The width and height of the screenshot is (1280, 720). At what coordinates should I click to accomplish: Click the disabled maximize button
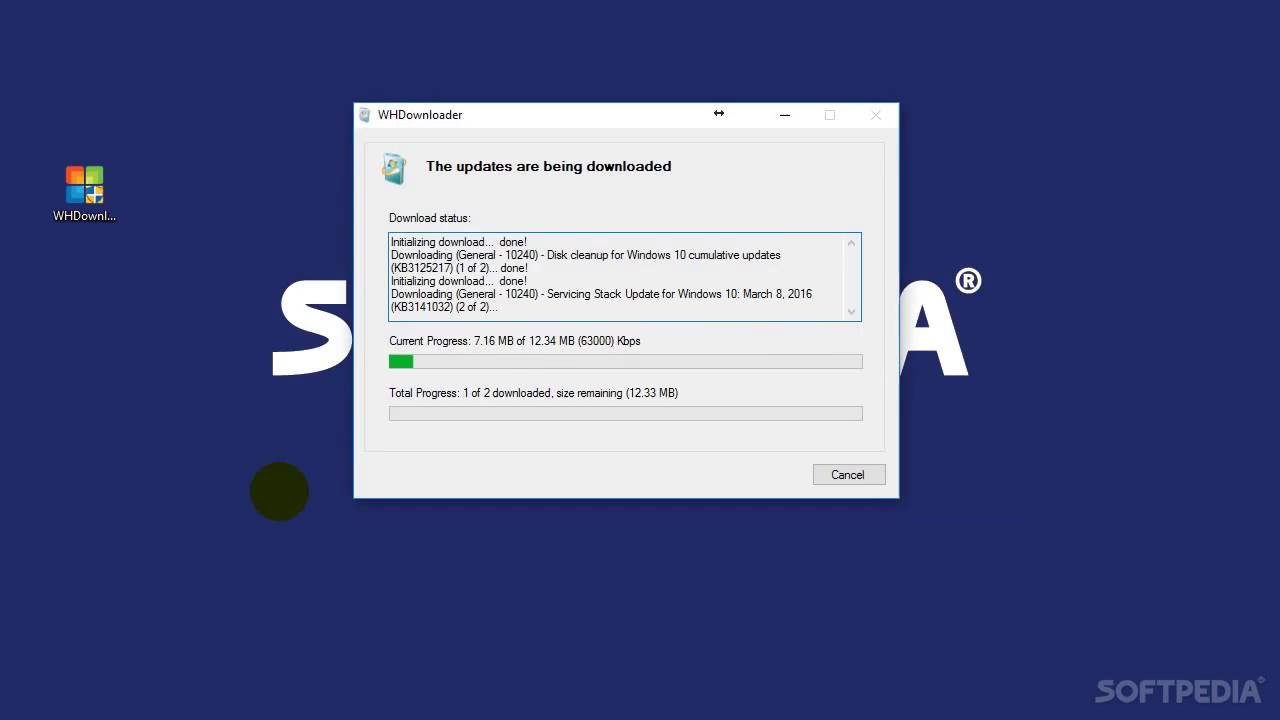pos(830,115)
